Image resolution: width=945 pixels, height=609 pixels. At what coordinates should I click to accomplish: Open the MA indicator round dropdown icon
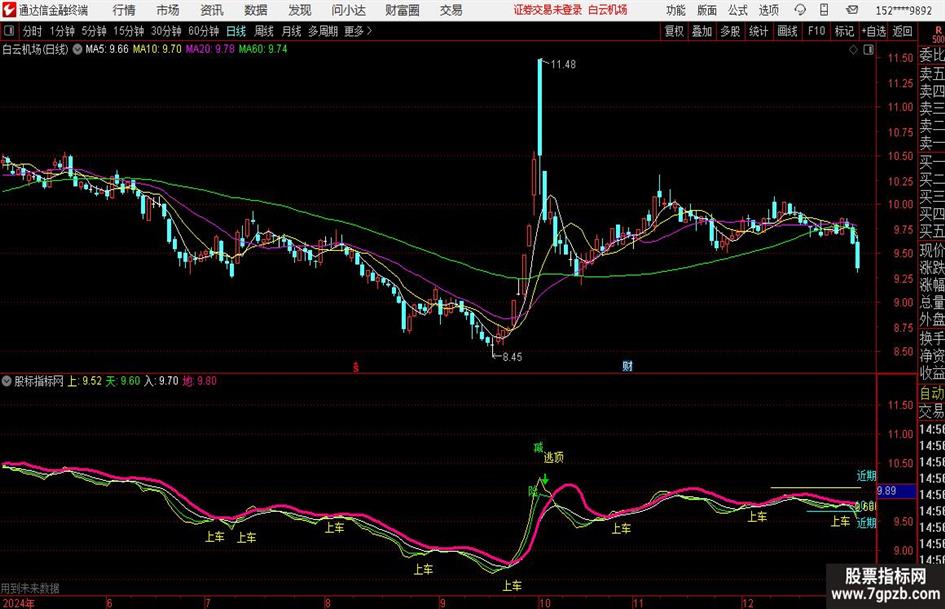tap(77, 49)
